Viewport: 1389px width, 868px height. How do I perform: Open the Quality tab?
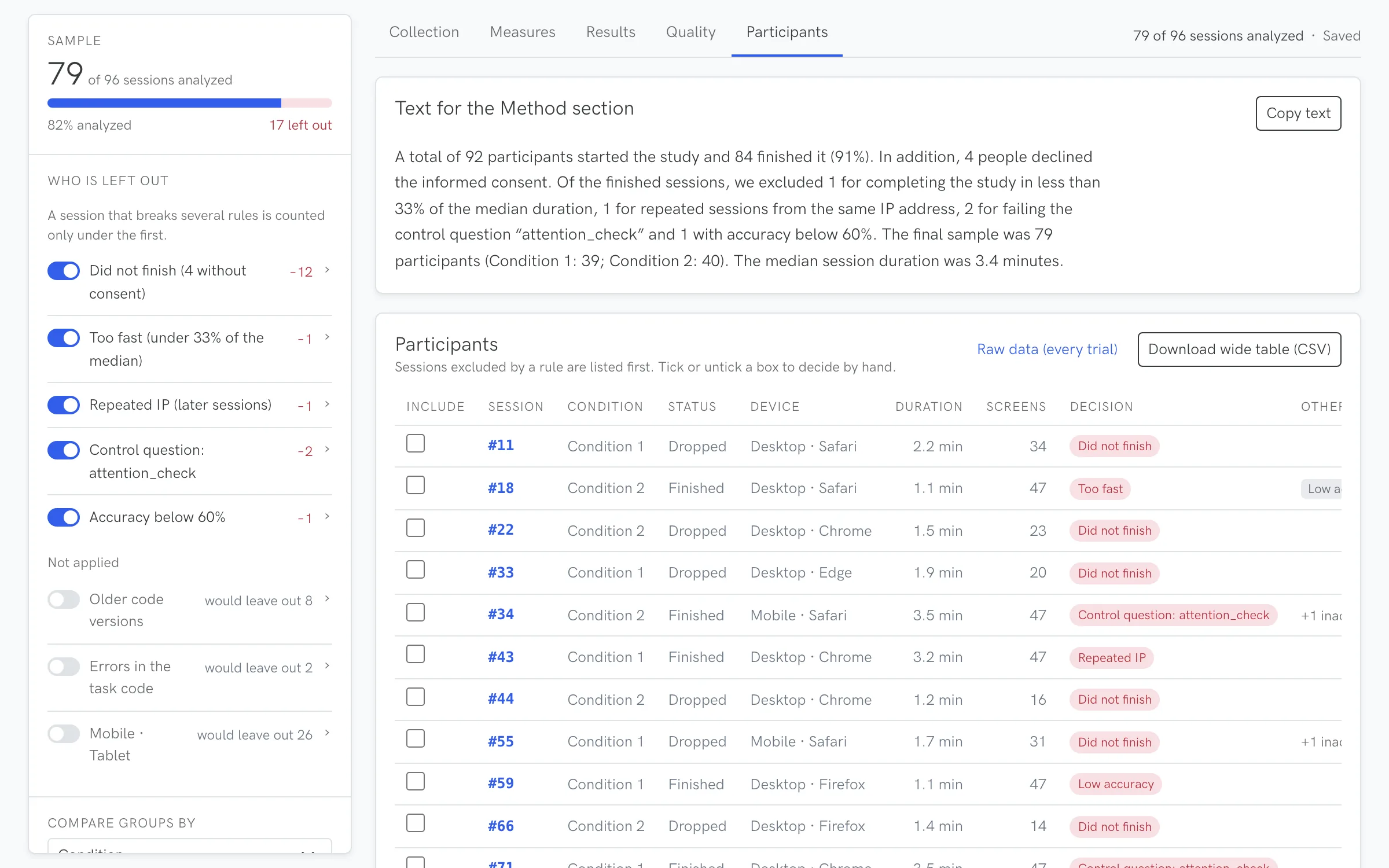click(x=691, y=32)
